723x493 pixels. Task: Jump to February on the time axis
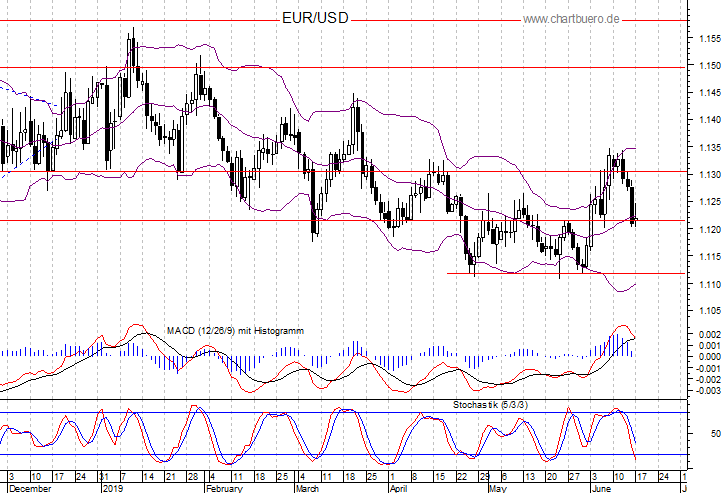(223, 487)
